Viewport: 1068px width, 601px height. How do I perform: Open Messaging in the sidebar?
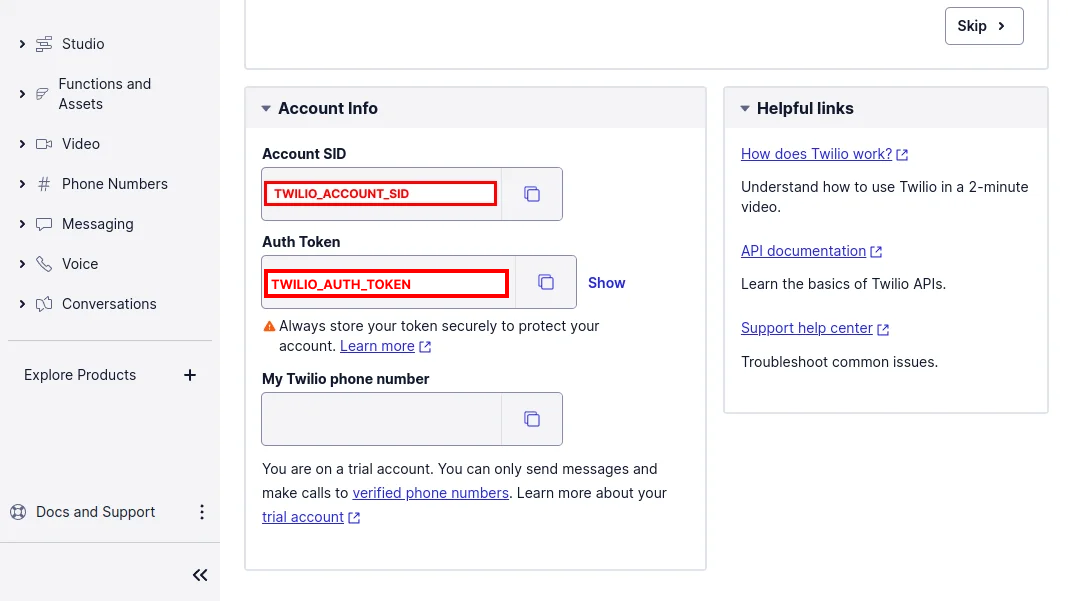[x=97, y=224]
